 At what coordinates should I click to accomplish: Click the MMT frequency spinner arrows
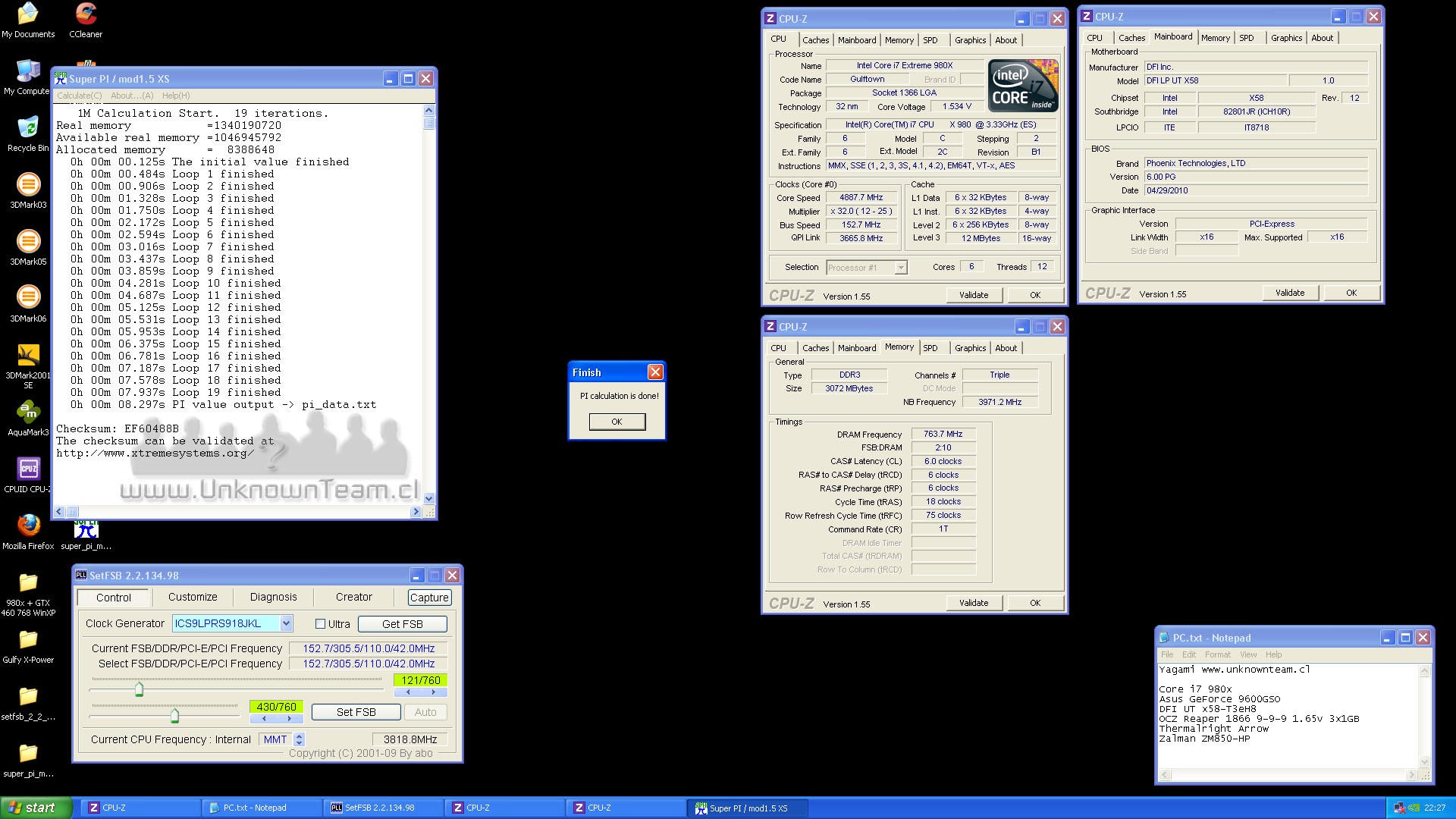pyautogui.click(x=299, y=739)
